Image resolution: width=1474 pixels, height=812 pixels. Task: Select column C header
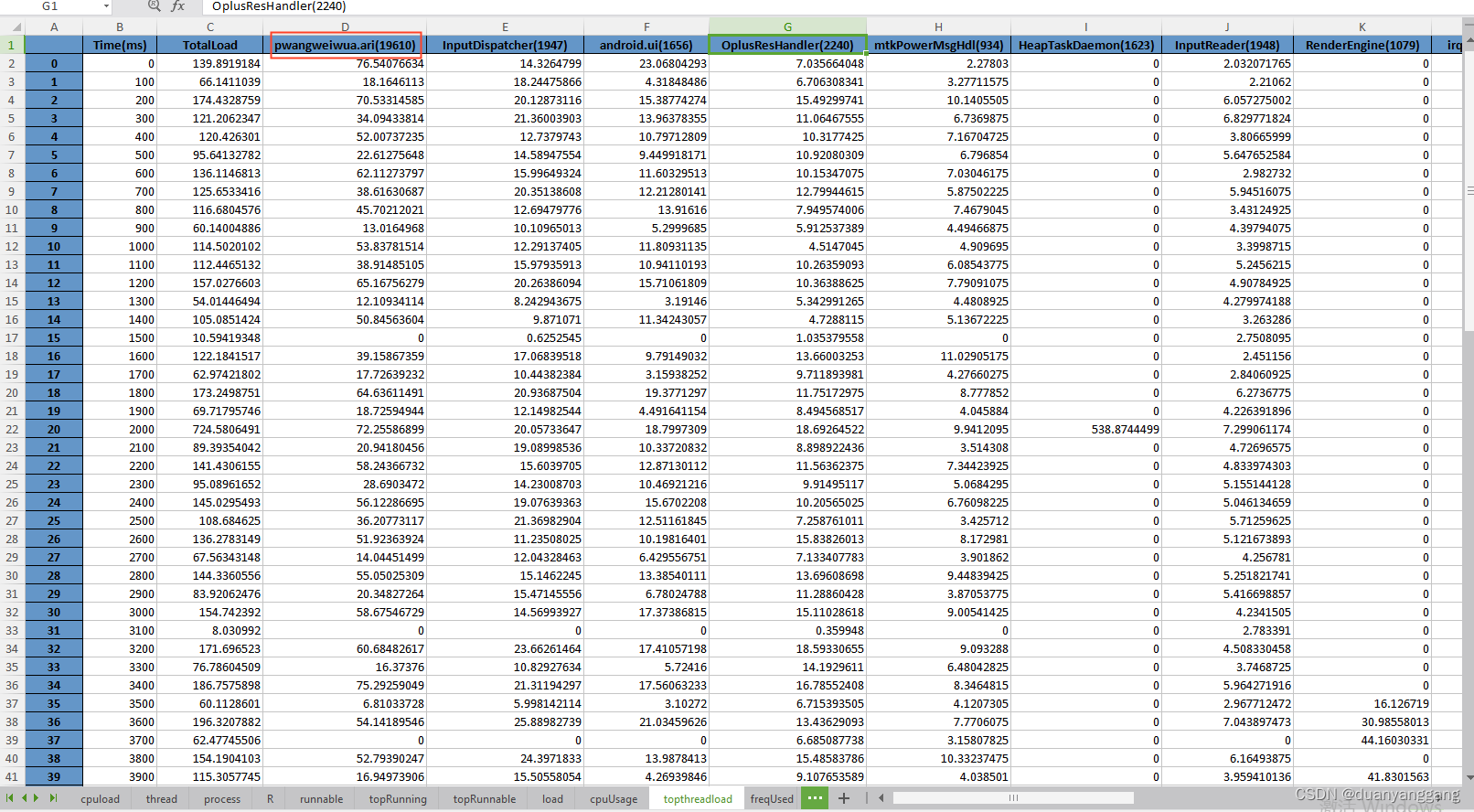210,27
